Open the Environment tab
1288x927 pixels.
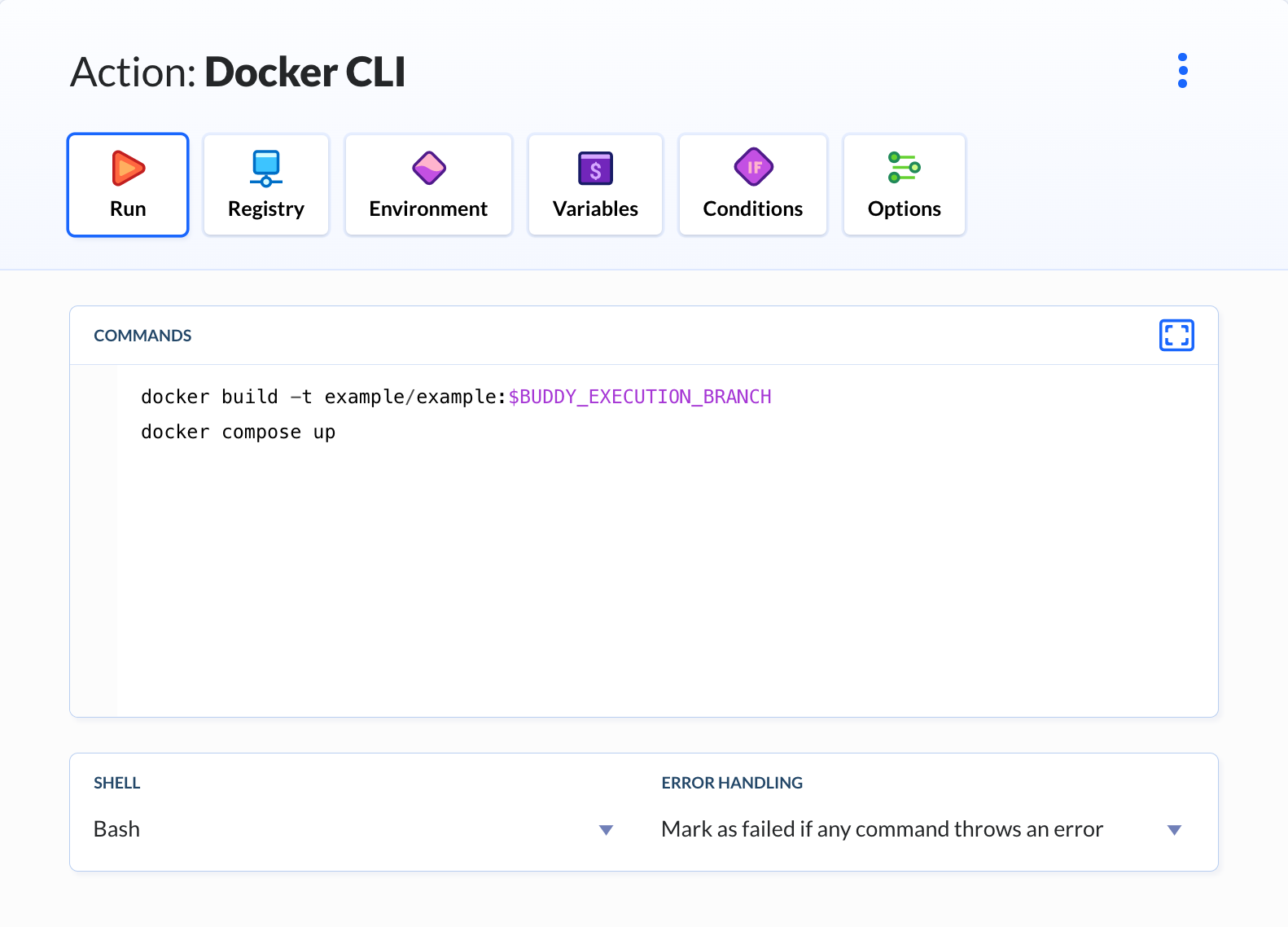428,185
